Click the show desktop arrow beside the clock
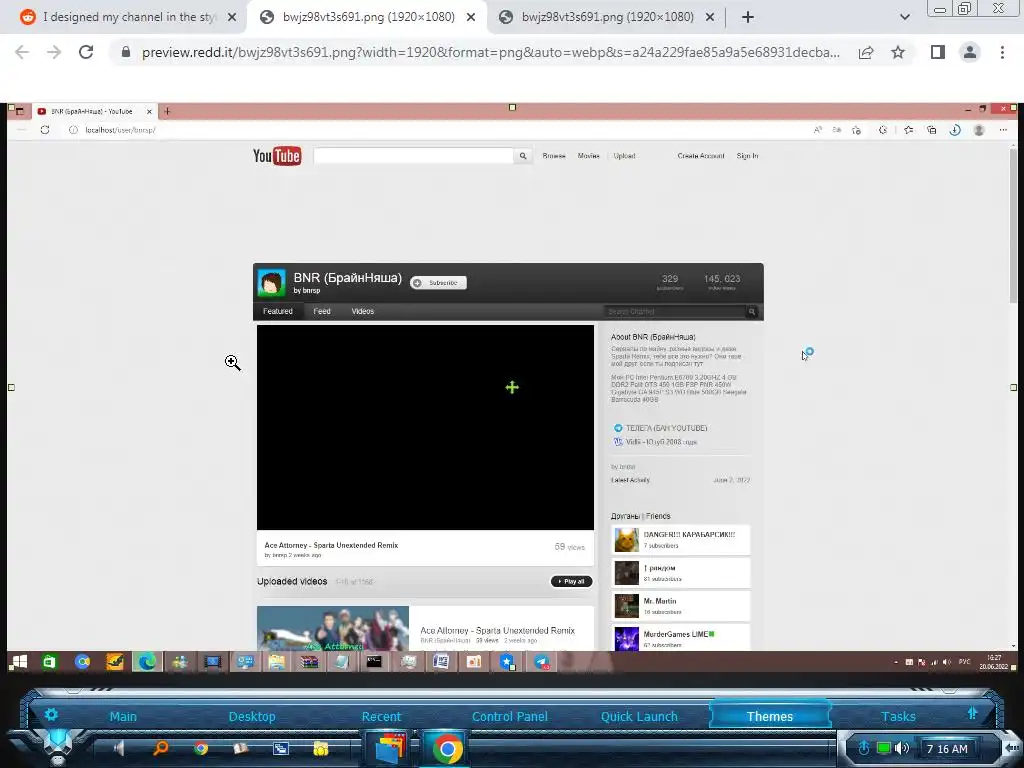1024x768 pixels. tap(1010, 748)
